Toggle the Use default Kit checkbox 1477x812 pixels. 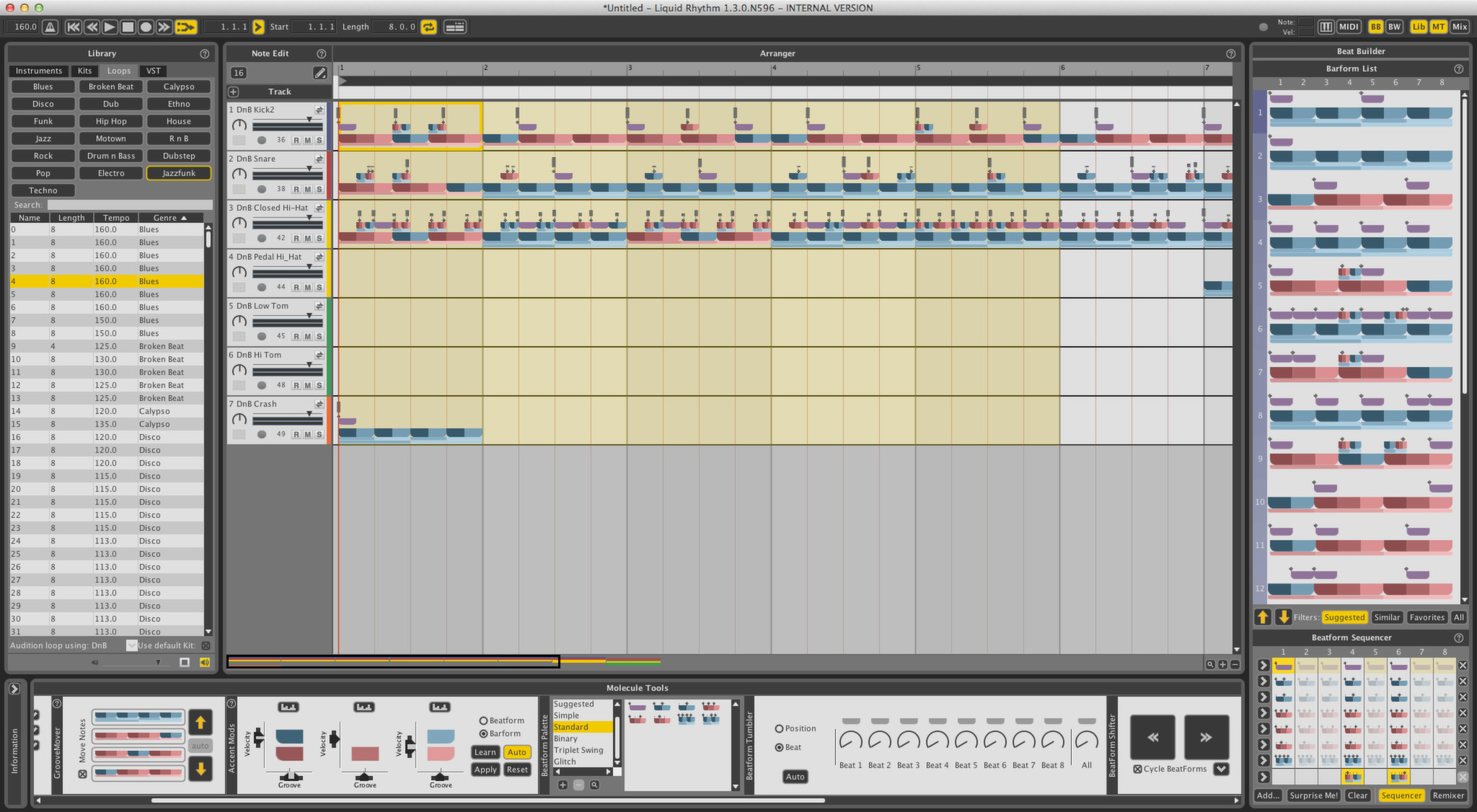[x=132, y=645]
